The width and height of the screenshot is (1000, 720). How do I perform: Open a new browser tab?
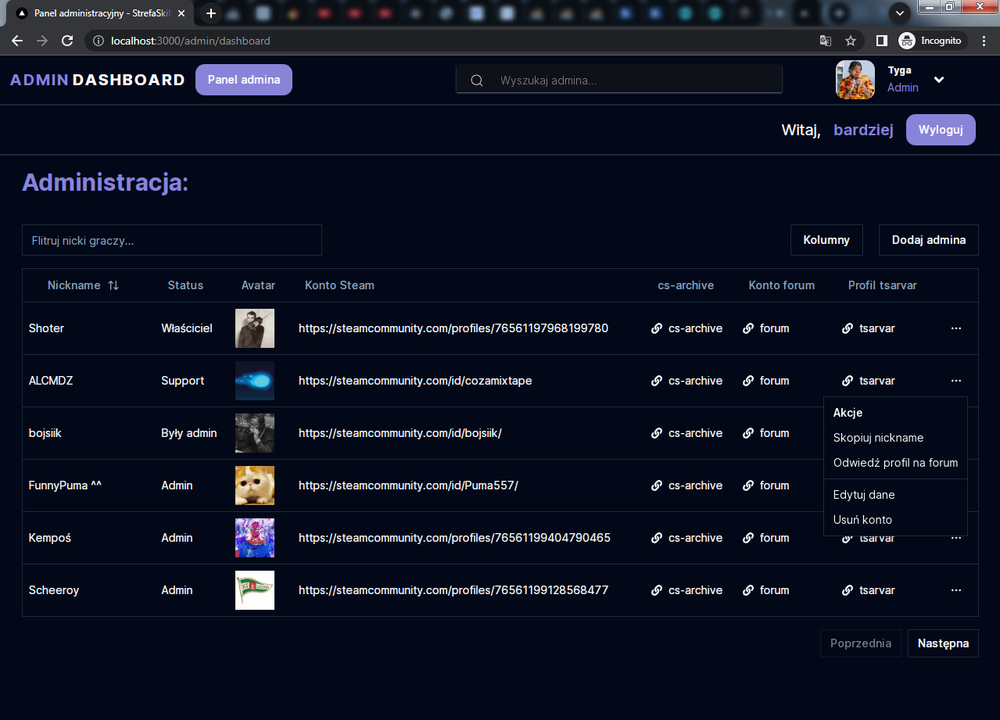click(210, 13)
